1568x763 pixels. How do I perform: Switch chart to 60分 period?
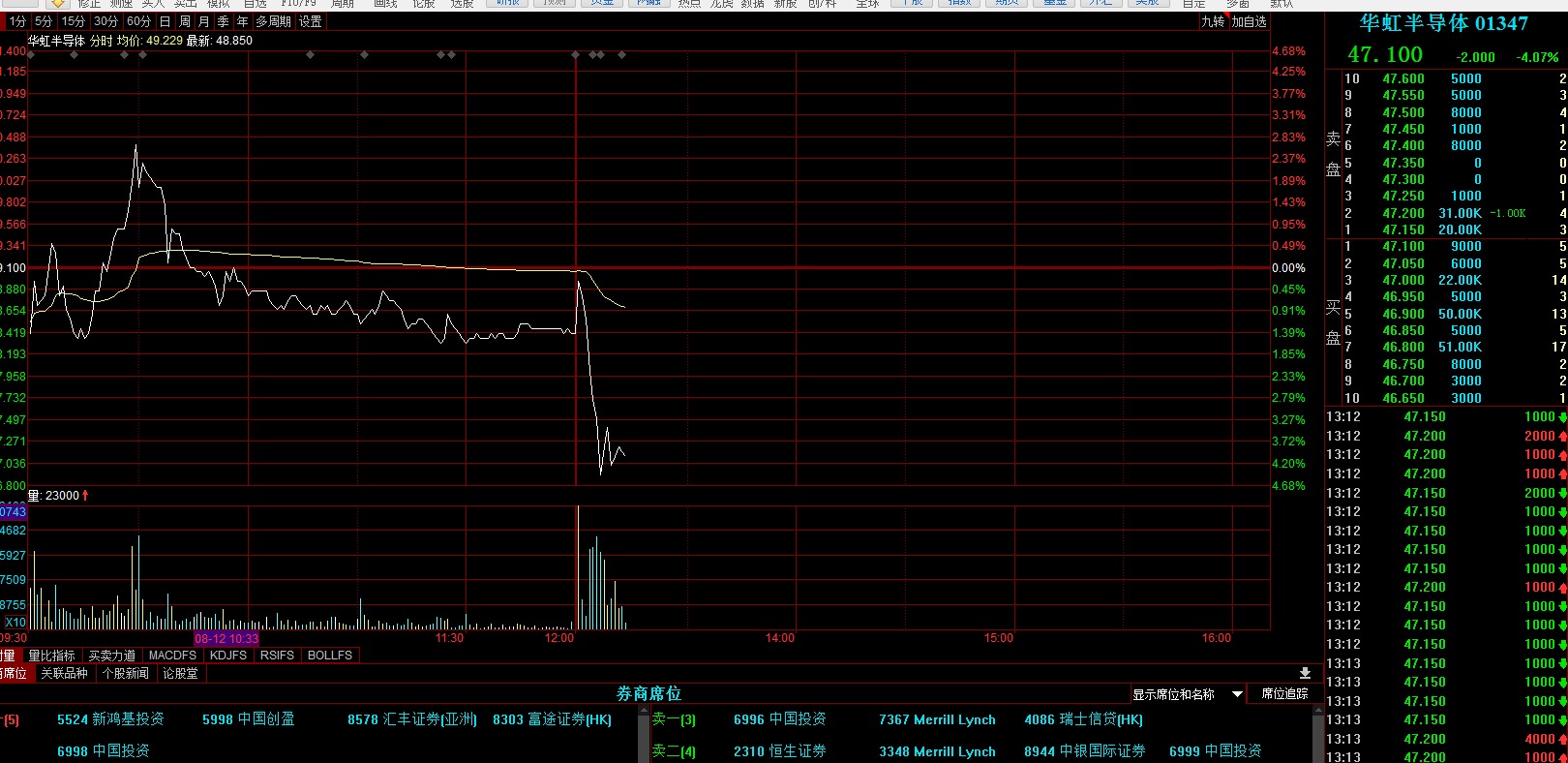(x=139, y=21)
